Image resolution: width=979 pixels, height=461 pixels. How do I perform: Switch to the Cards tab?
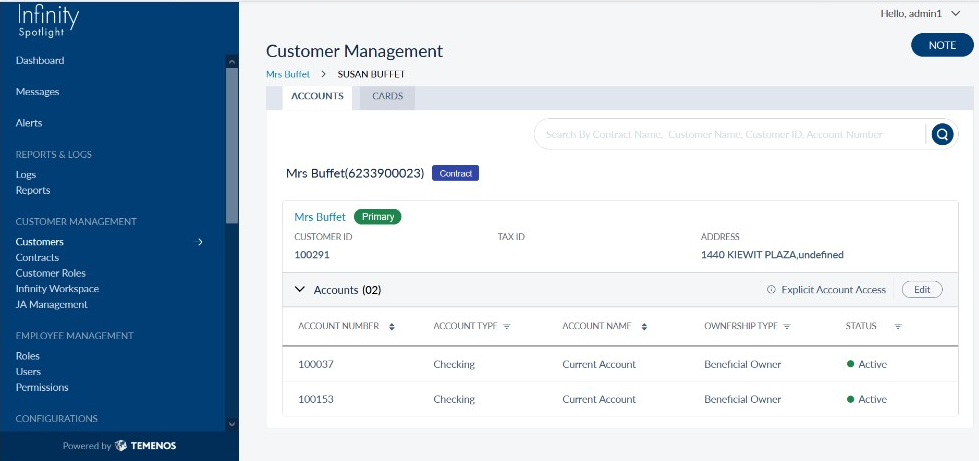[x=387, y=96]
